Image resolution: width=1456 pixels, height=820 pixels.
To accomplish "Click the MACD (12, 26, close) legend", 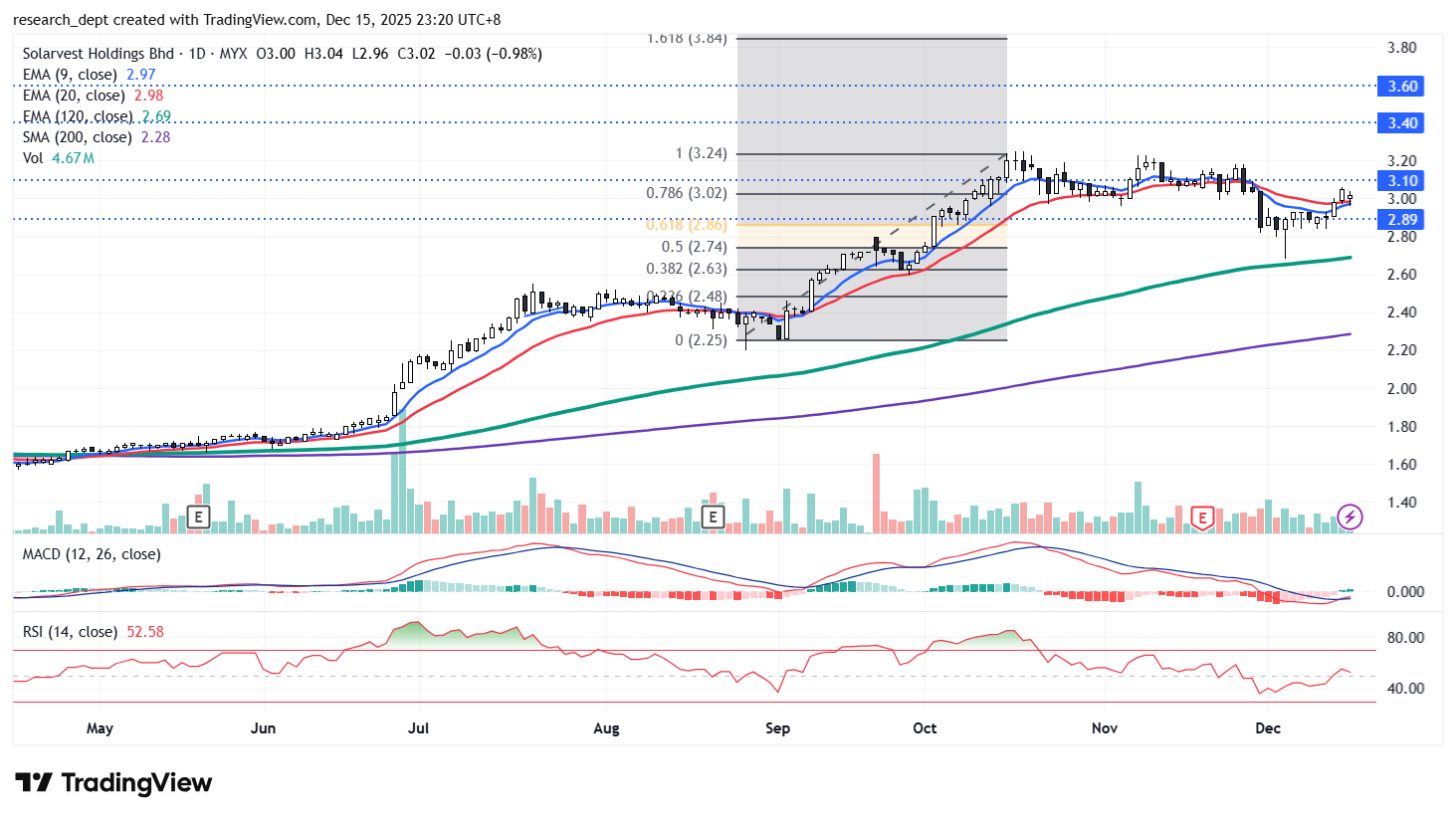I will pyautogui.click(x=92, y=554).
